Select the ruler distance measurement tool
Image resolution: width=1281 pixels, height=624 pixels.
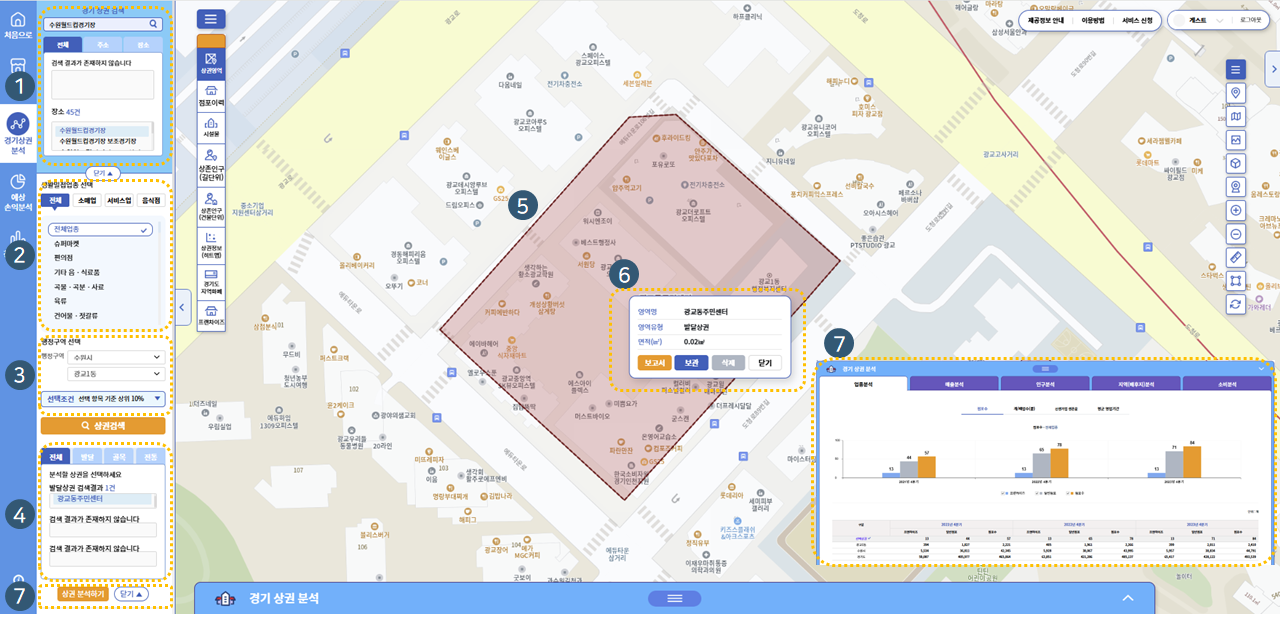pos(1236,257)
